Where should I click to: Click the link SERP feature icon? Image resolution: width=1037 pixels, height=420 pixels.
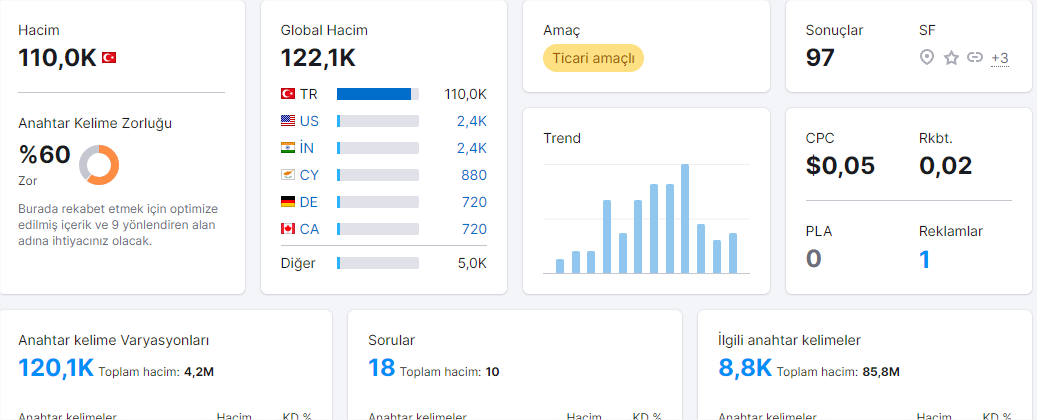pyautogui.click(x=975, y=58)
